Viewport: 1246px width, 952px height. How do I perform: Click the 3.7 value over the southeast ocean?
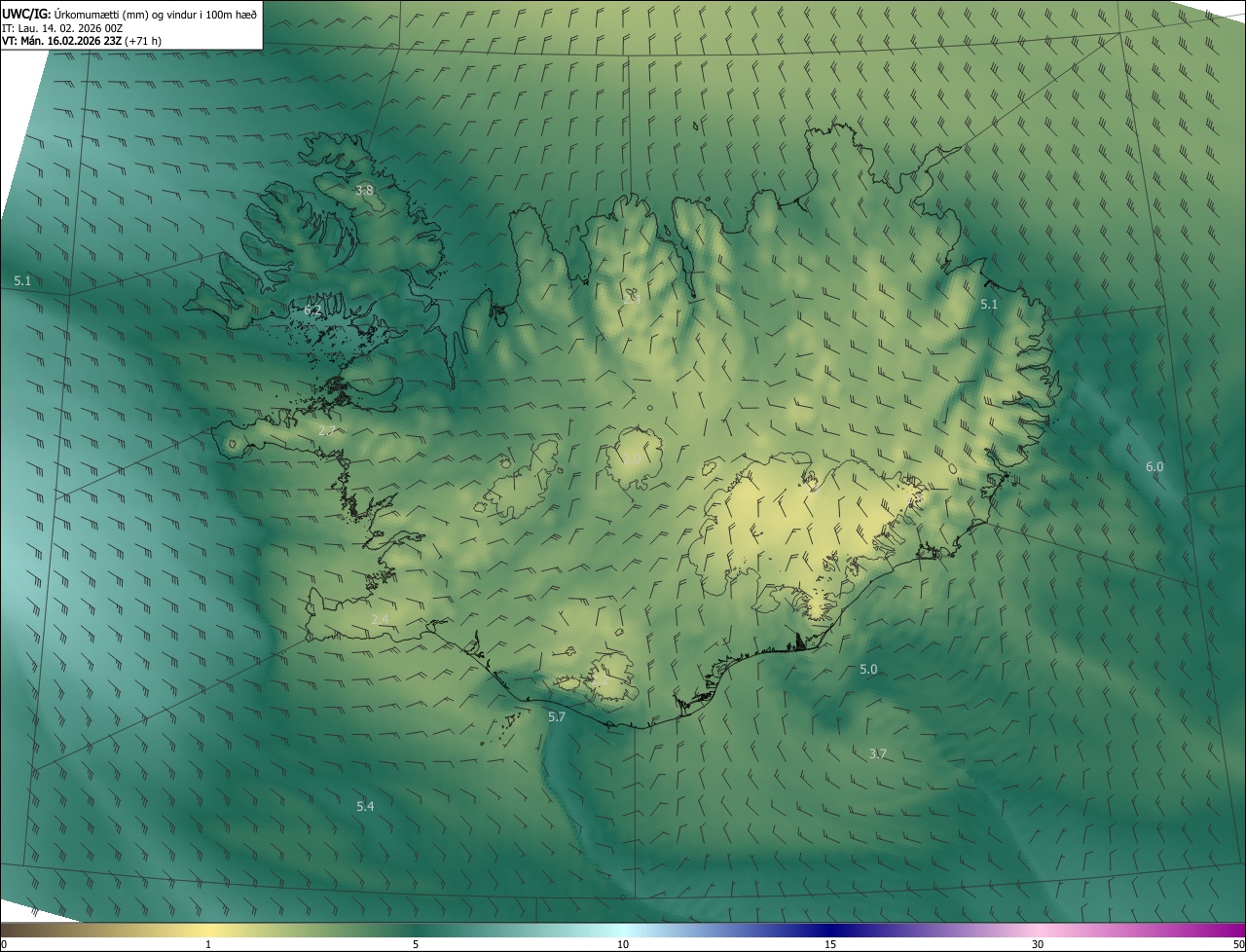pos(878,753)
